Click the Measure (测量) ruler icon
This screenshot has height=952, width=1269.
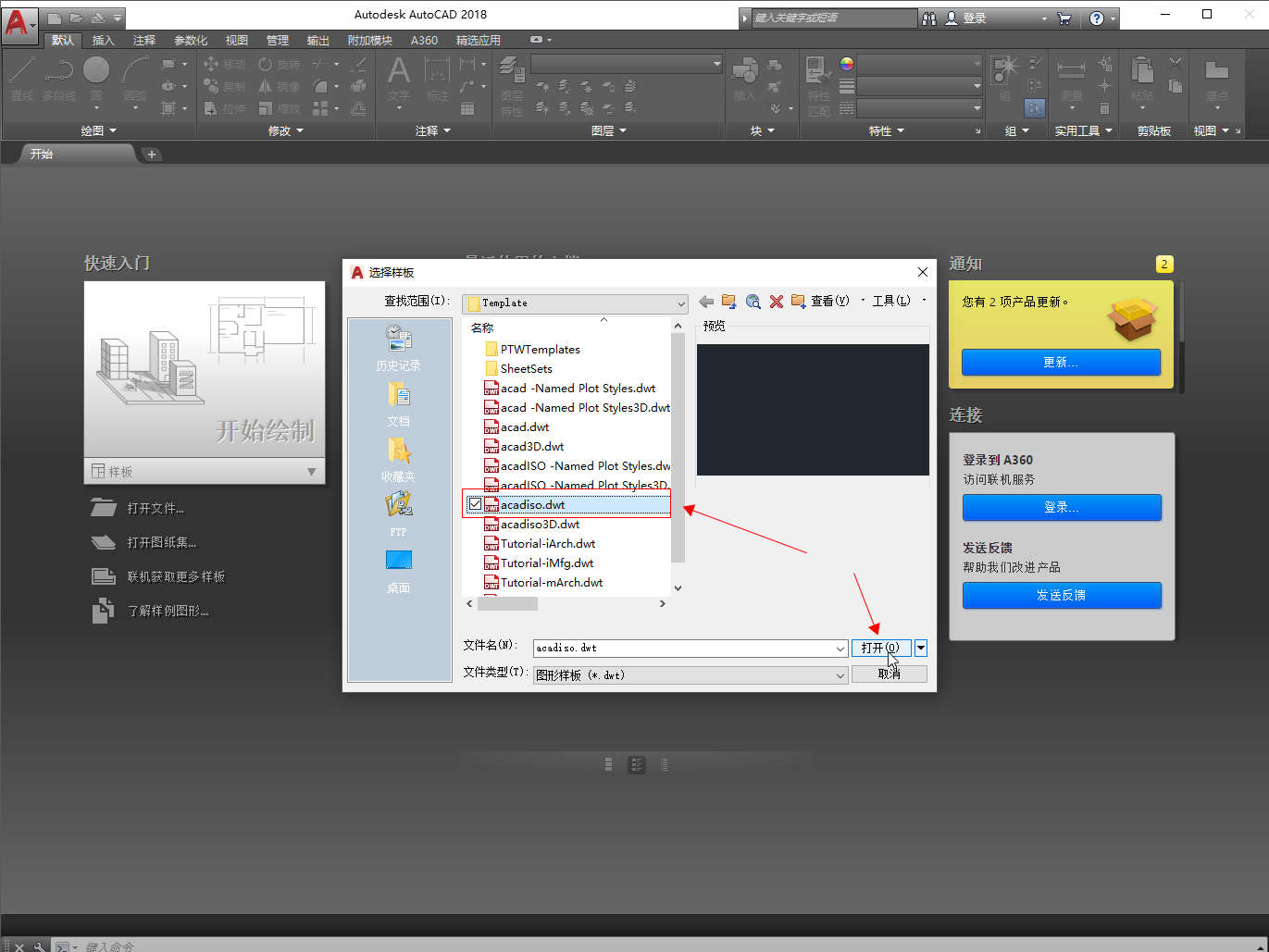pos(1071,78)
